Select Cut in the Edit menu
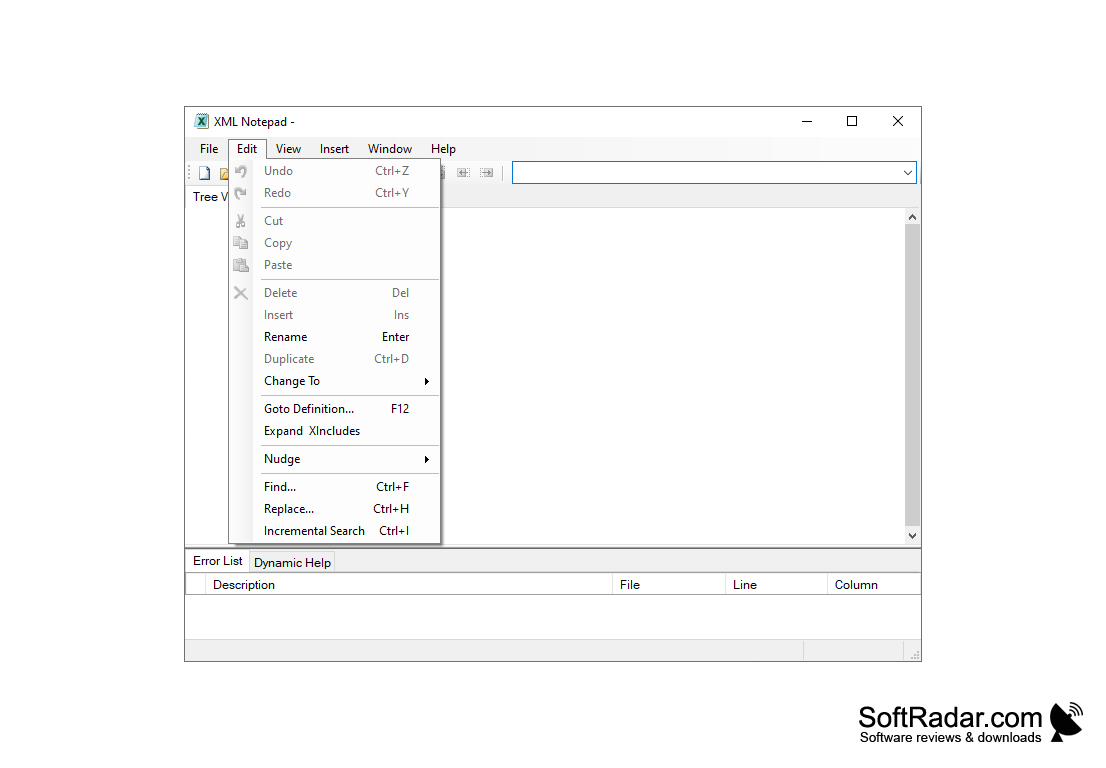This screenshot has width=1106, height=768. tap(335, 221)
